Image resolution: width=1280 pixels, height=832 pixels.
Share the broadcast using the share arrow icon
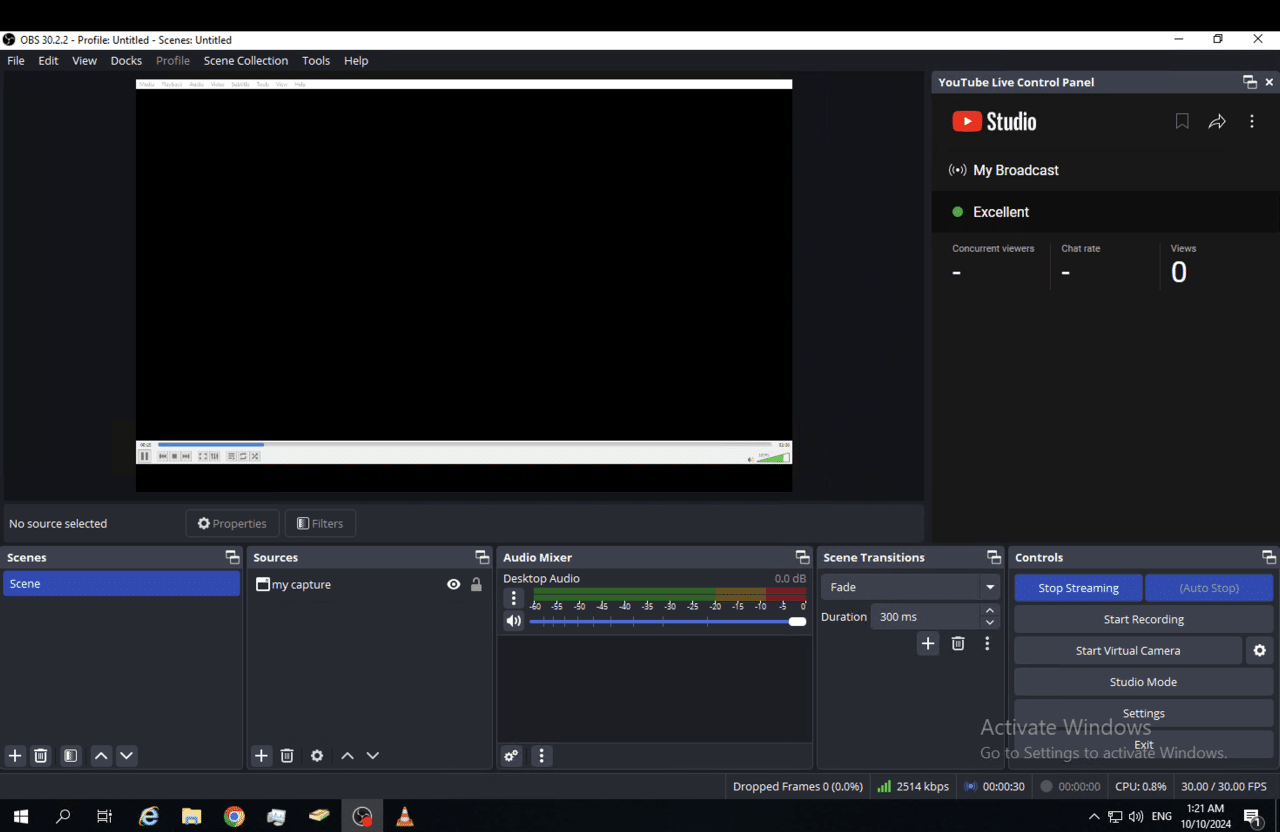(1217, 121)
